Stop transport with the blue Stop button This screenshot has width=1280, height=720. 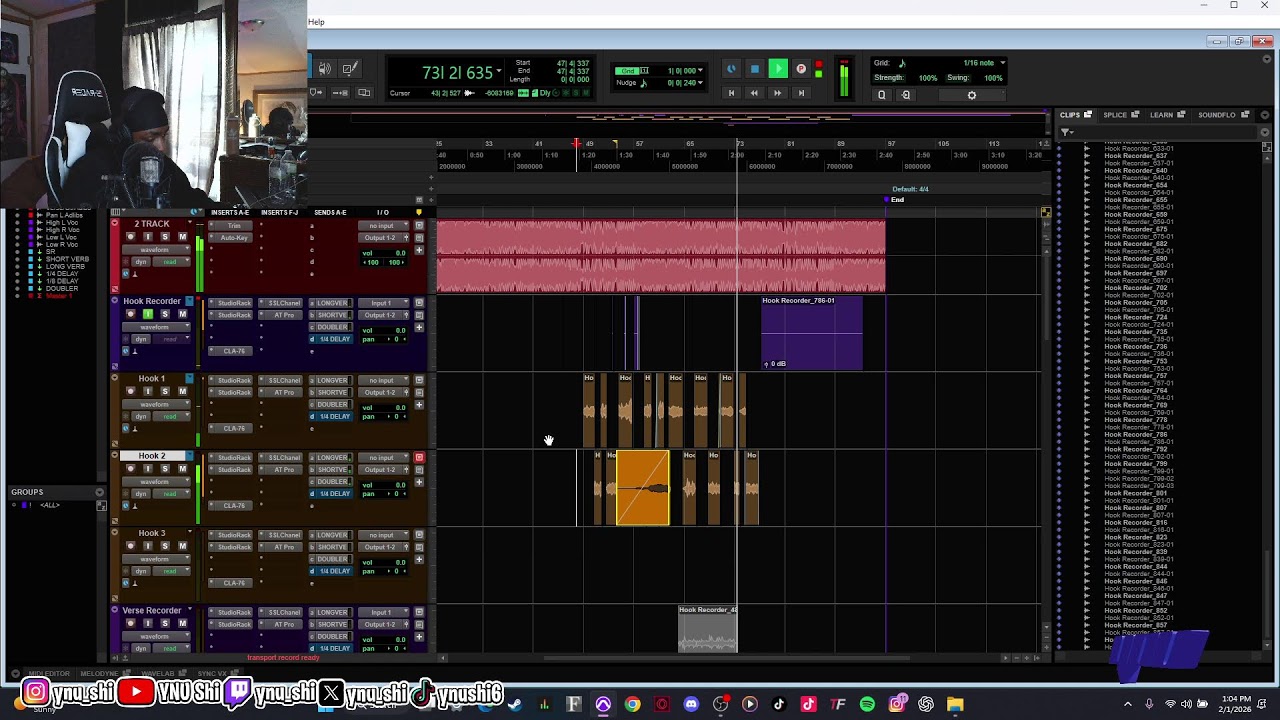(754, 69)
